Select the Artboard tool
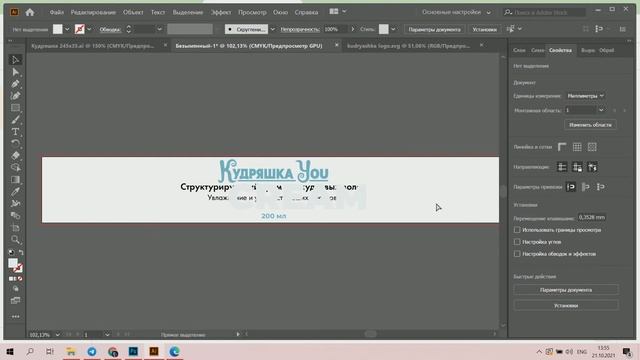The width and height of the screenshot is (640, 360). 15,227
